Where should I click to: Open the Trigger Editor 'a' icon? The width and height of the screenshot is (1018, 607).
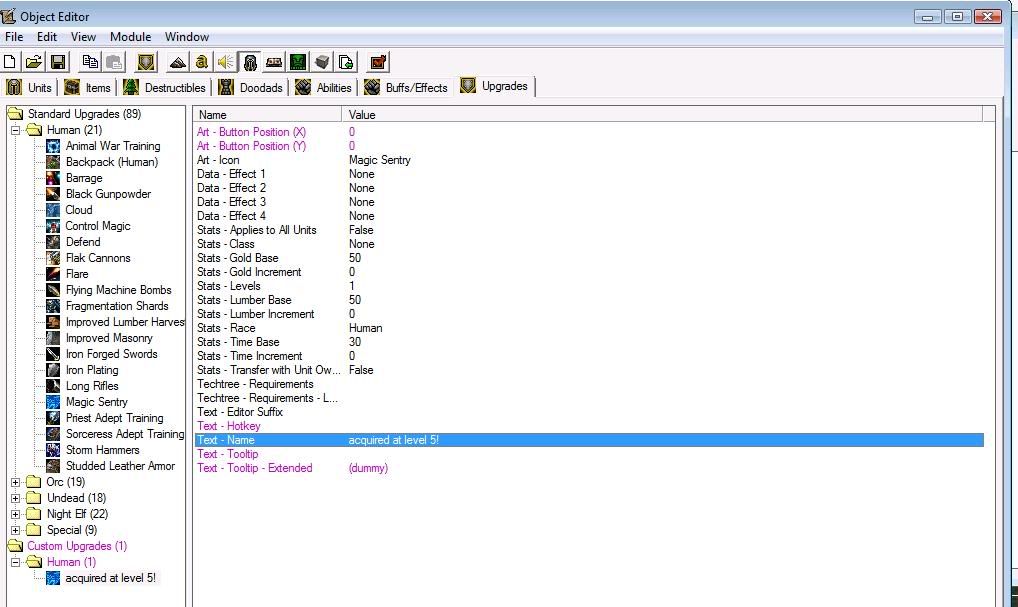(202, 62)
